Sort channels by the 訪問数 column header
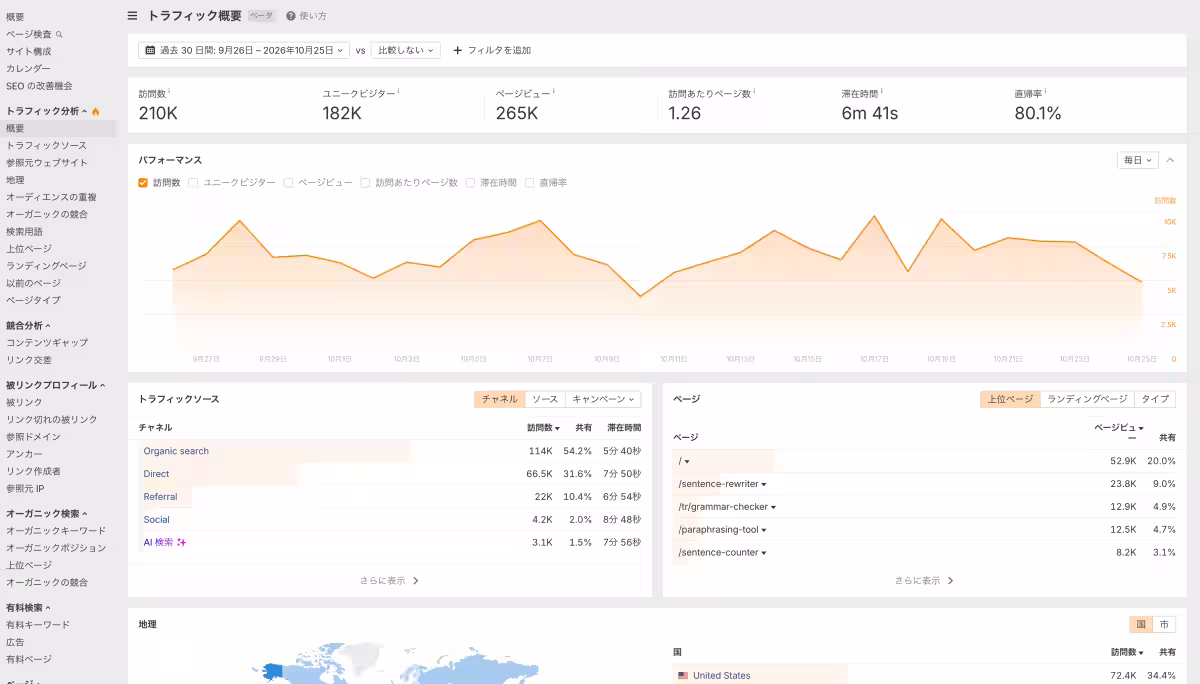Image resolution: width=1200 pixels, height=684 pixels. pos(543,428)
